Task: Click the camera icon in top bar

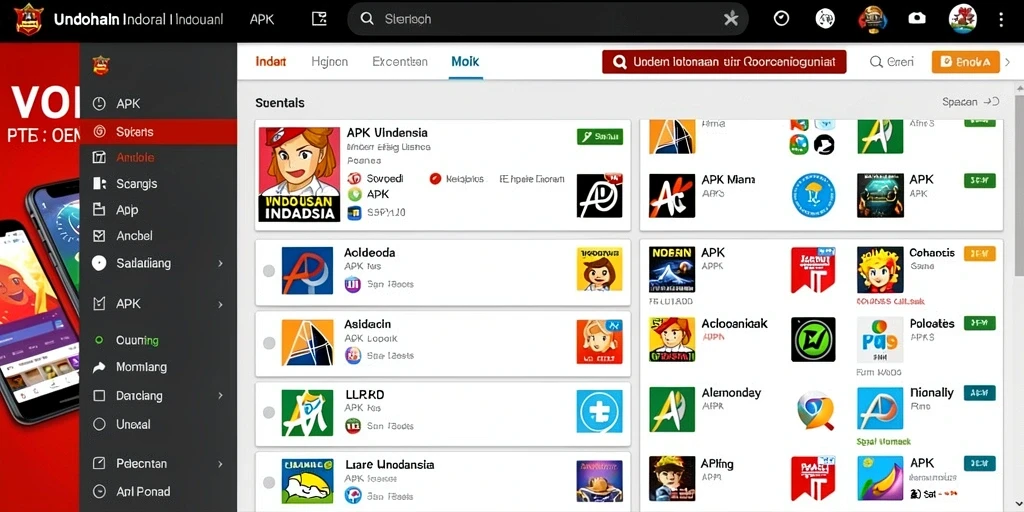Action: (917, 18)
